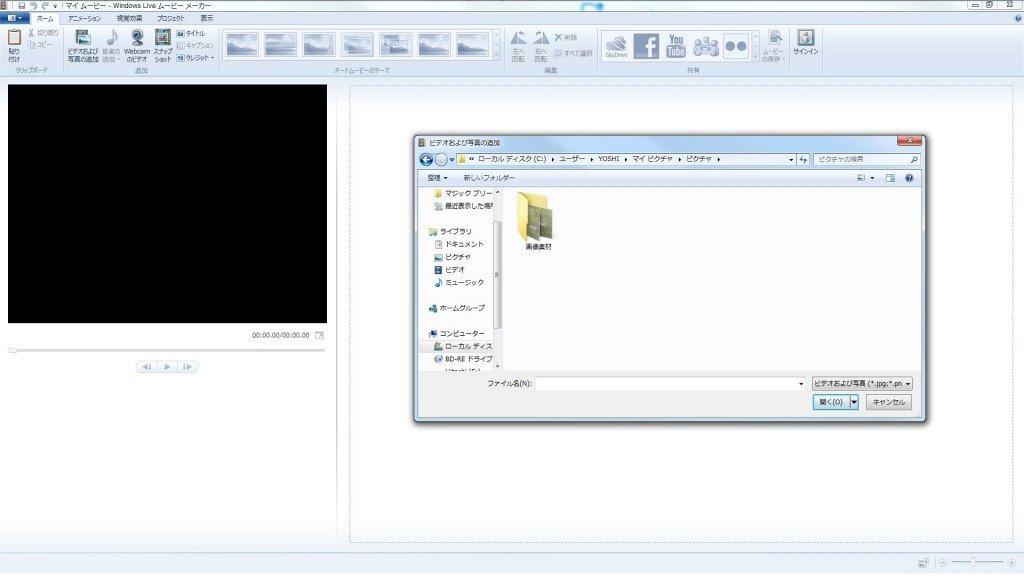Share movie to SkyDrive icon
Viewport: 1024px width, 576px height.
coord(616,46)
